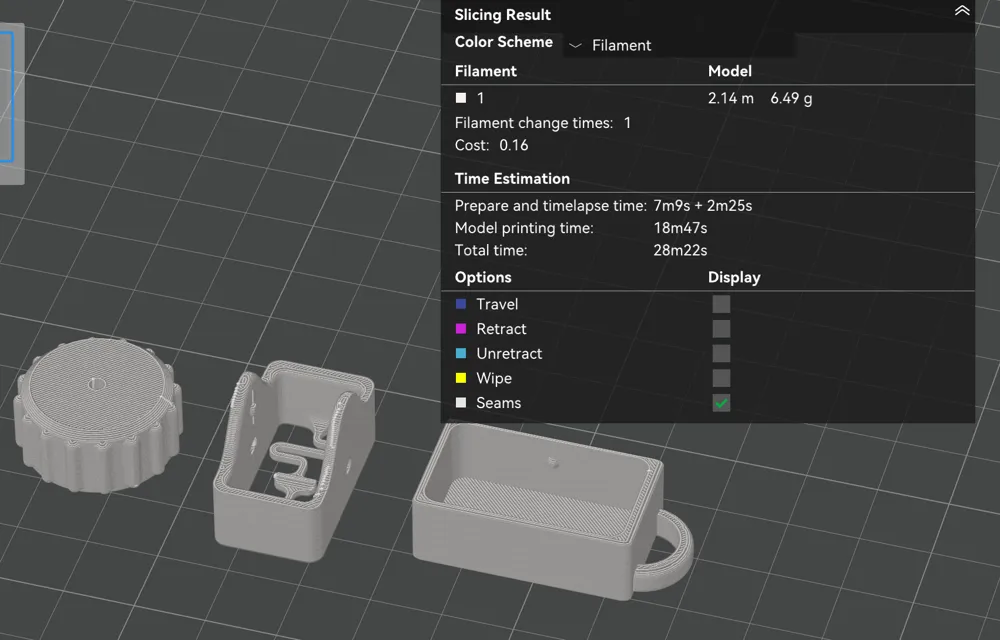Enable Unretract display checkbox
Image resolution: width=1000 pixels, height=640 pixels.
[x=721, y=354]
